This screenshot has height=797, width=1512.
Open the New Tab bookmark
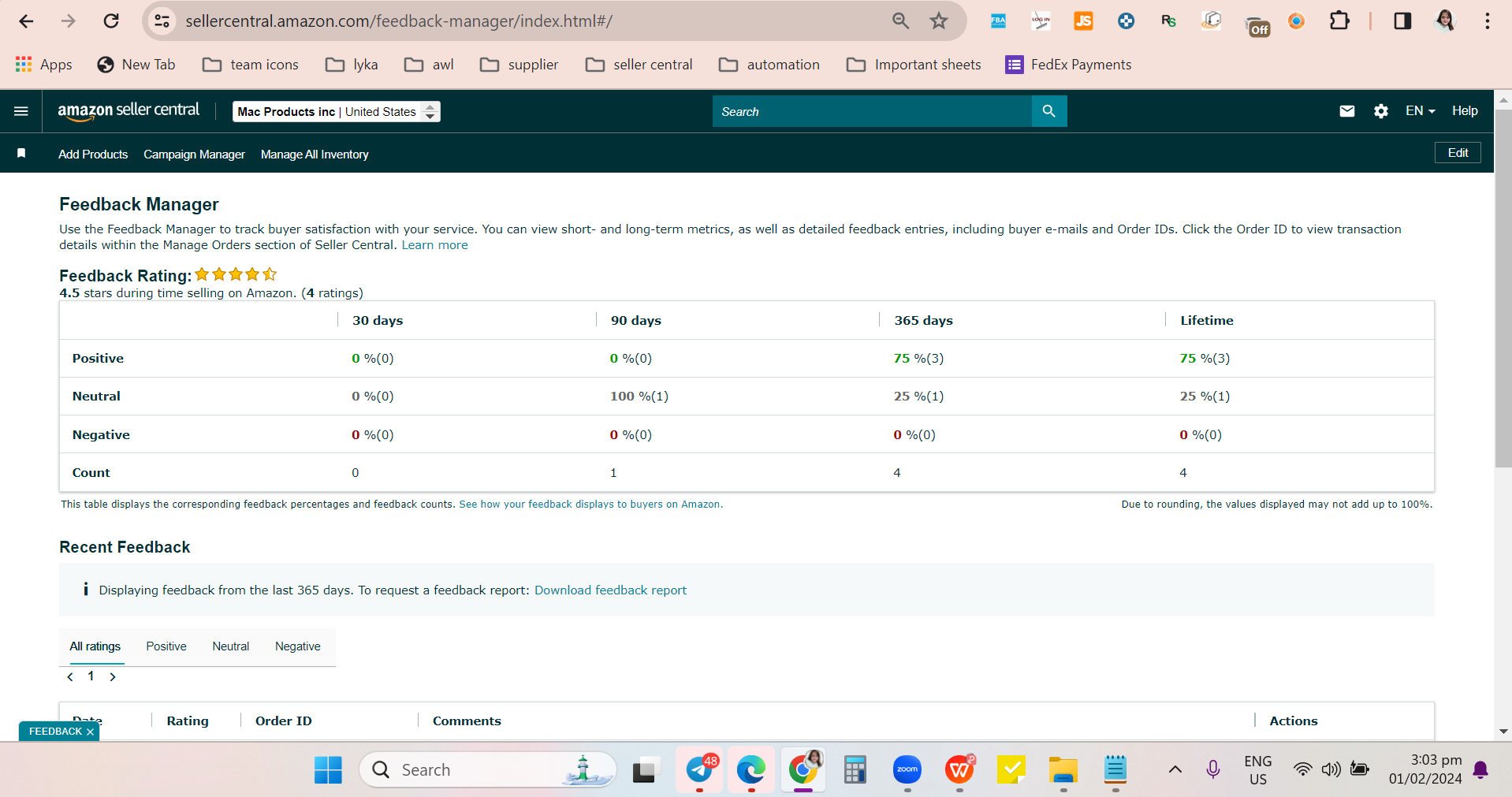pyautogui.click(x=136, y=65)
